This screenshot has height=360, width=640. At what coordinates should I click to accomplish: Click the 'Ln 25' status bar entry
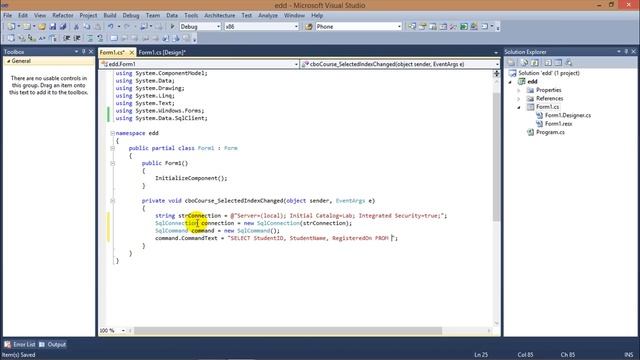481,355
